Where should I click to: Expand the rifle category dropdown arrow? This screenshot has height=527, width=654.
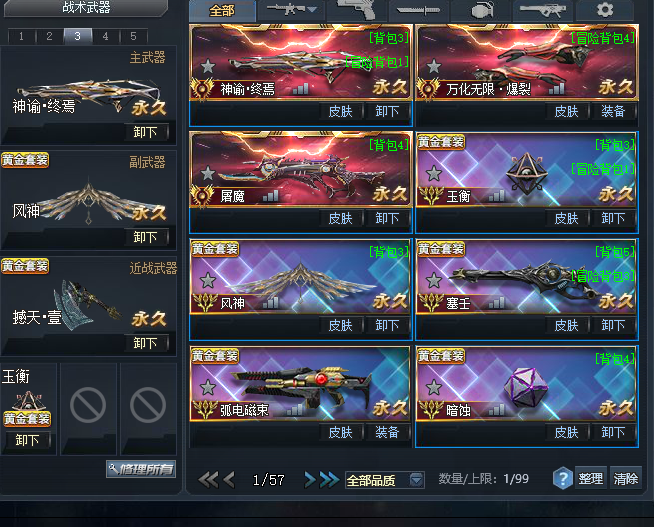click(x=312, y=9)
